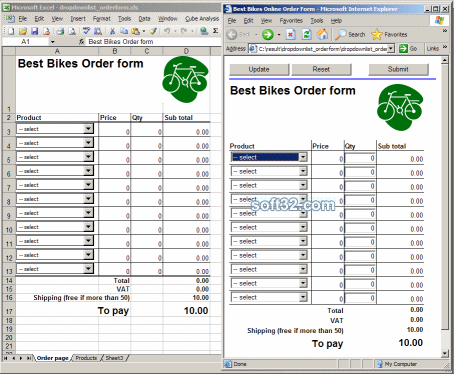The image size is (454, 374).
Task: Click the New workbook icon in Excel
Action: [11, 31]
